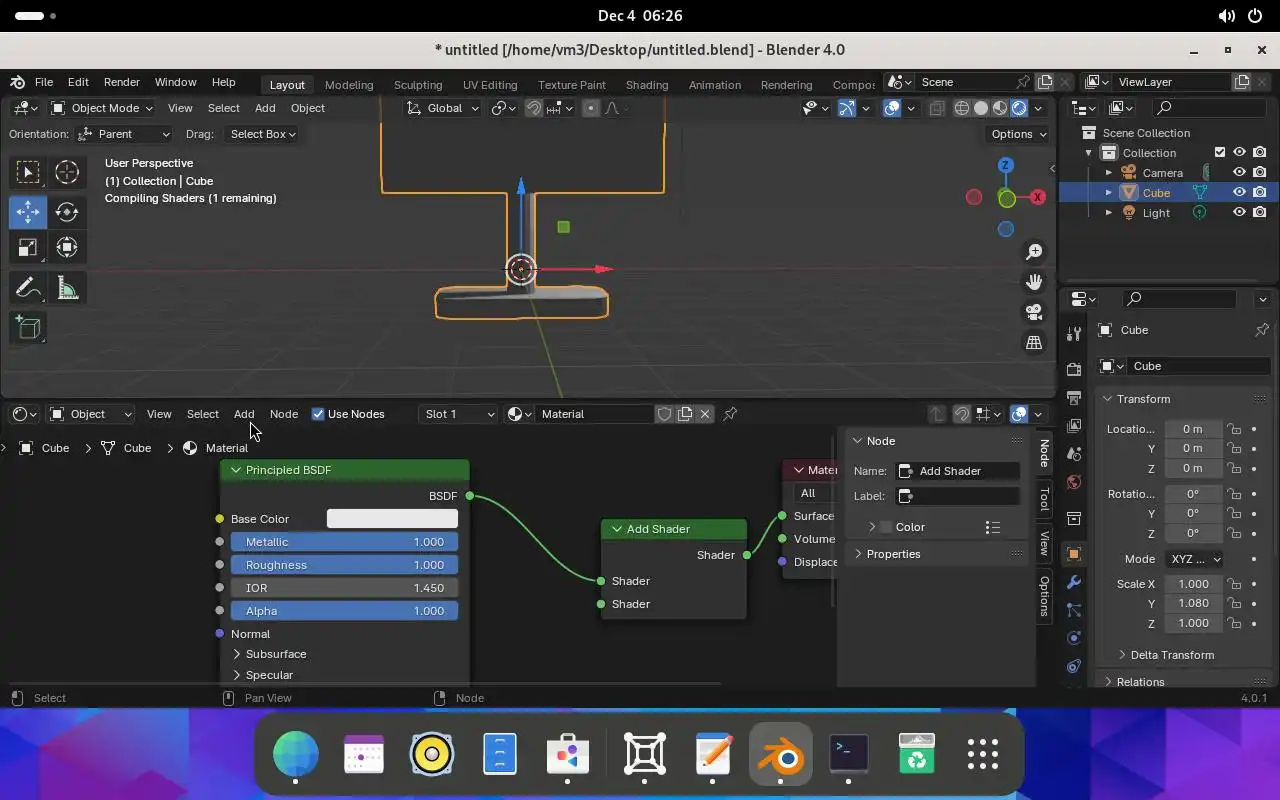1280x800 pixels.
Task: Click the viewport zoom magnifier icon
Action: (x=1034, y=252)
